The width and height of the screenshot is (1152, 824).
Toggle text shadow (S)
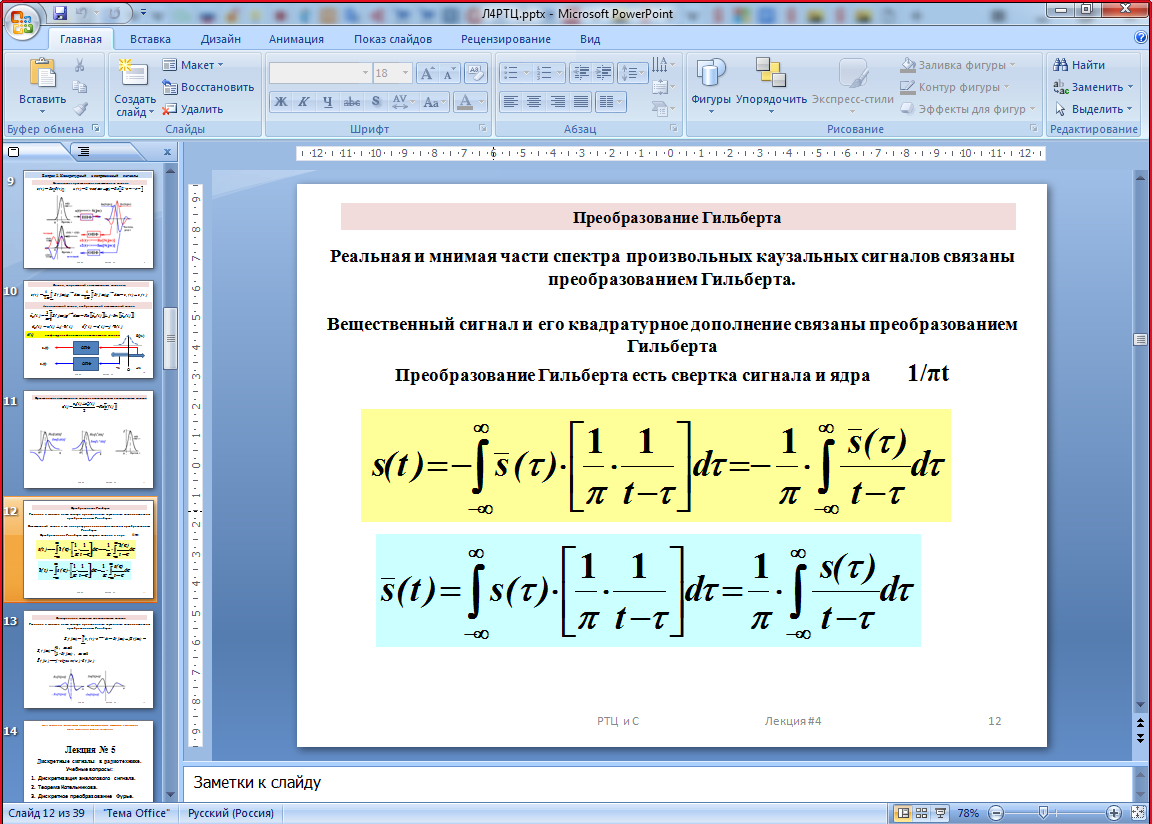pyautogui.click(x=375, y=102)
